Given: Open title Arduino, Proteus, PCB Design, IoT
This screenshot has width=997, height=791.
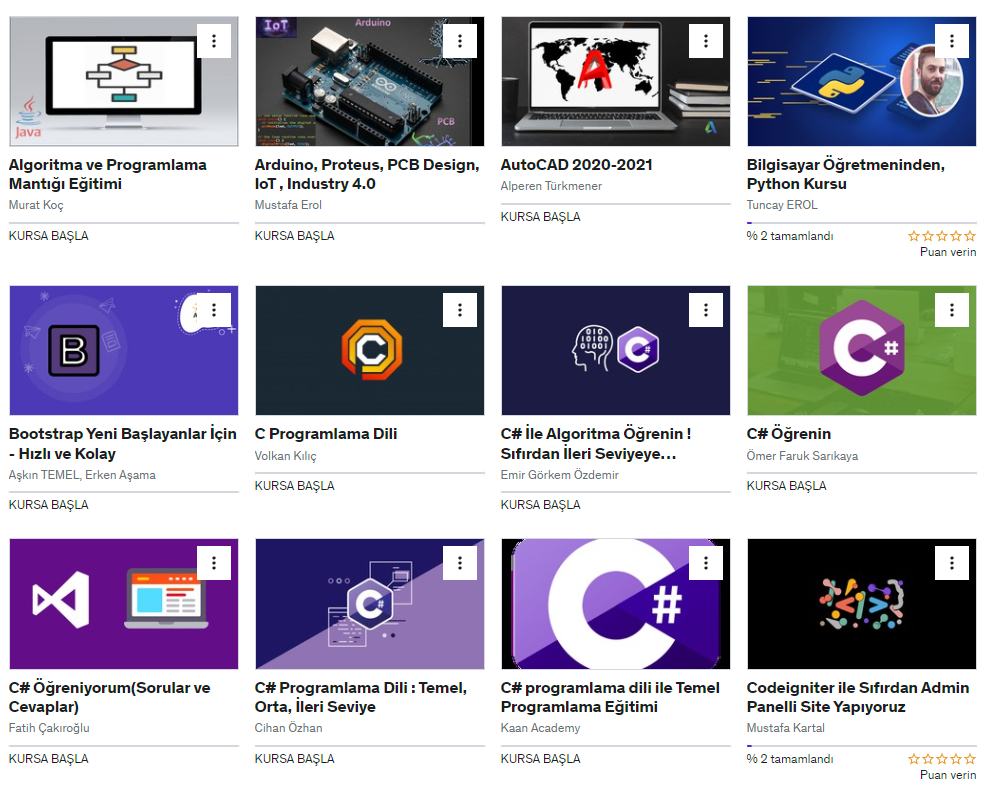Looking at the screenshot, I should point(368,174).
